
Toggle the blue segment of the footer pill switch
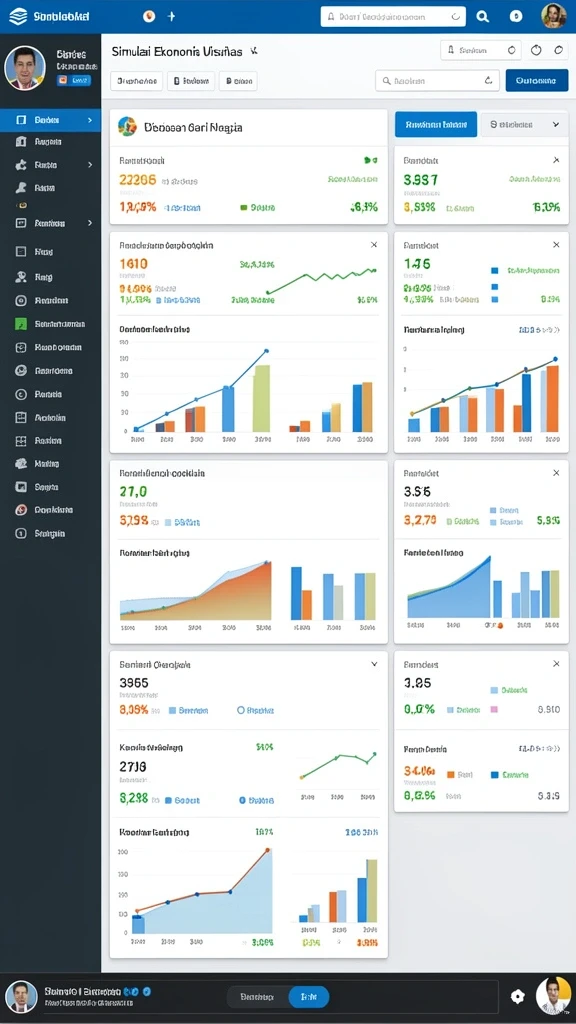[x=308, y=997]
